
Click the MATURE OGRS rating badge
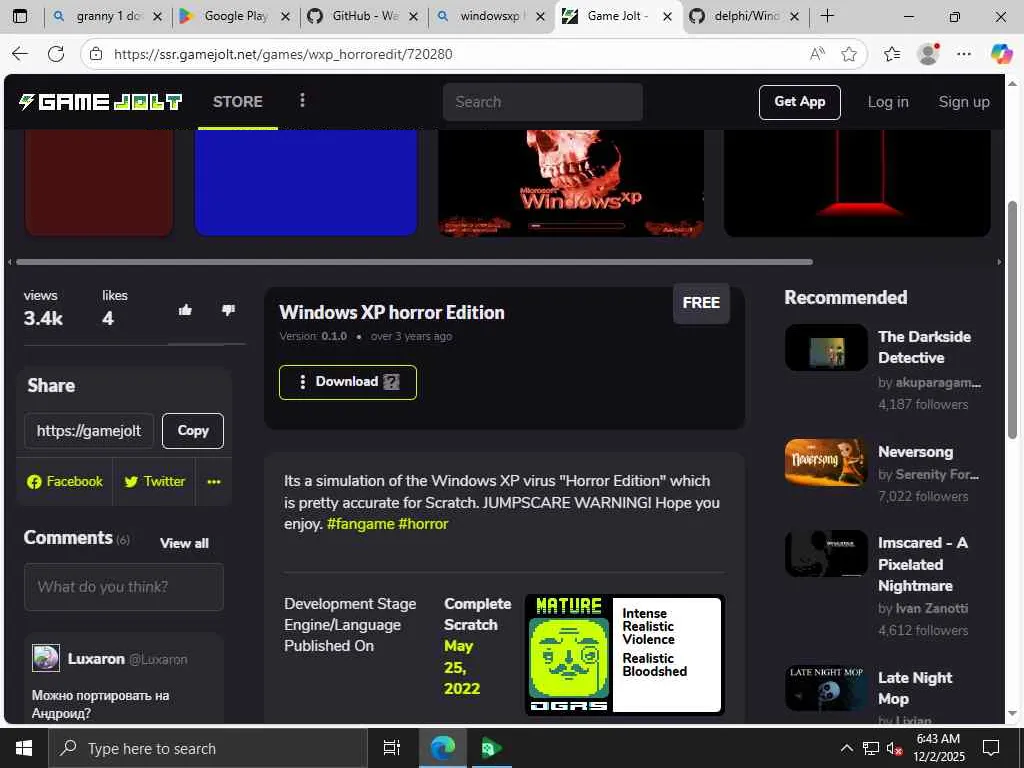(625, 654)
